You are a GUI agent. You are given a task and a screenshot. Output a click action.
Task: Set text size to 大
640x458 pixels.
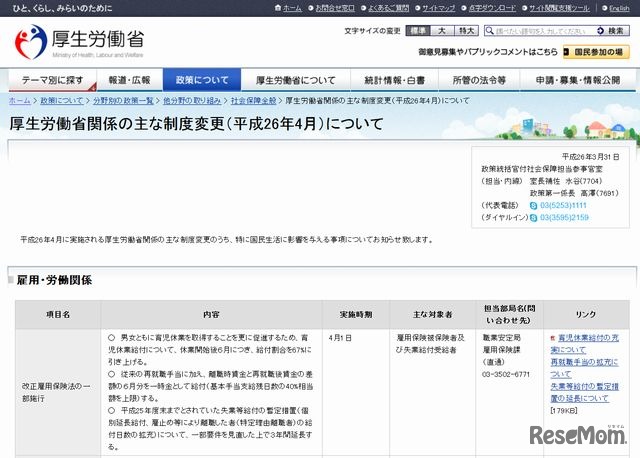tap(442, 31)
